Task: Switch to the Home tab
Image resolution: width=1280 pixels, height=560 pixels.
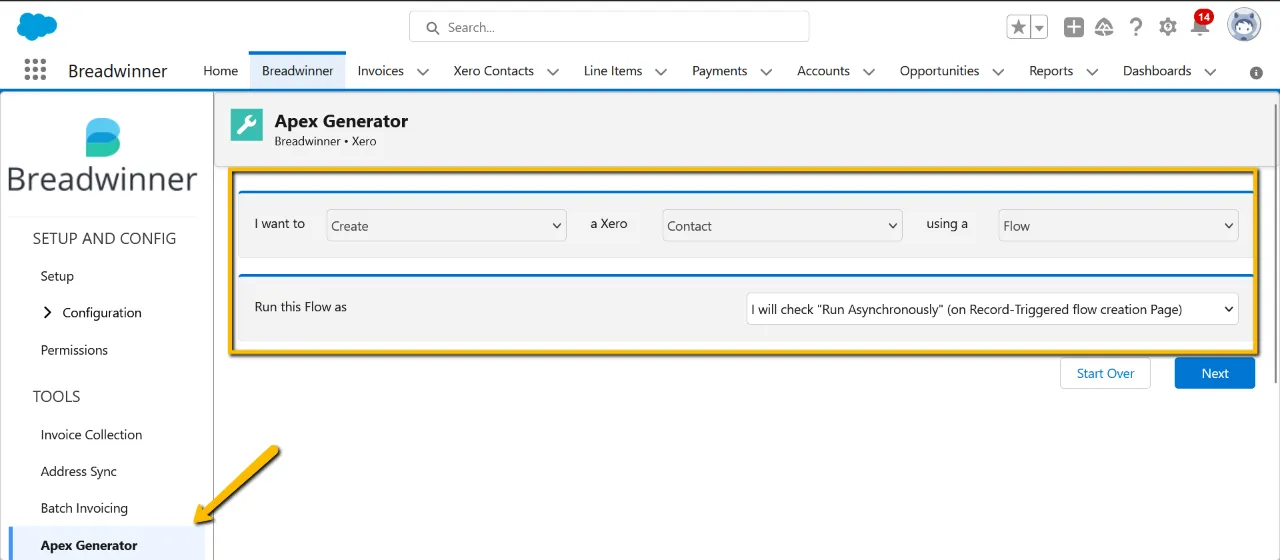Action: pyautogui.click(x=220, y=71)
